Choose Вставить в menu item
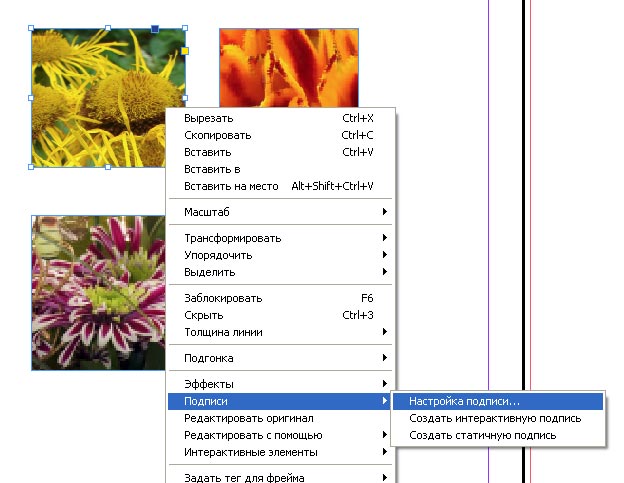 (x=280, y=169)
